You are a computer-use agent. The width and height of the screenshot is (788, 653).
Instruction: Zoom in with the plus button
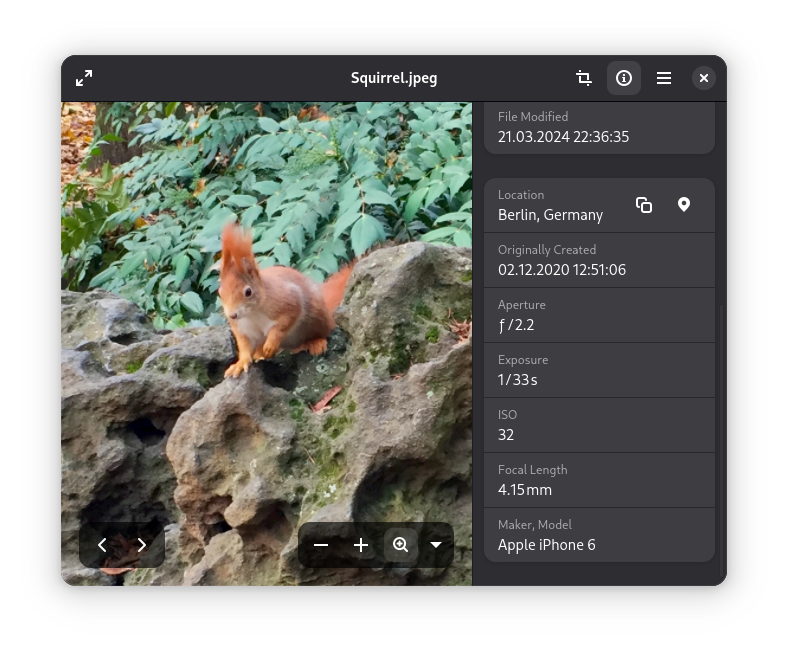361,545
